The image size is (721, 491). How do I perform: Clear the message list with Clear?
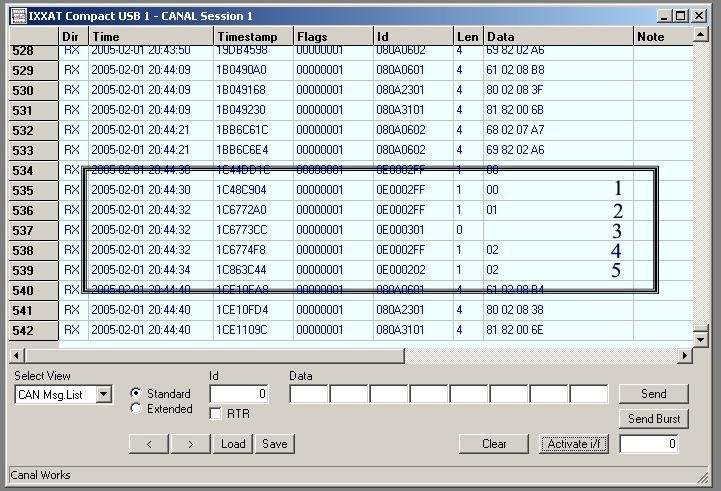pyautogui.click(x=494, y=444)
